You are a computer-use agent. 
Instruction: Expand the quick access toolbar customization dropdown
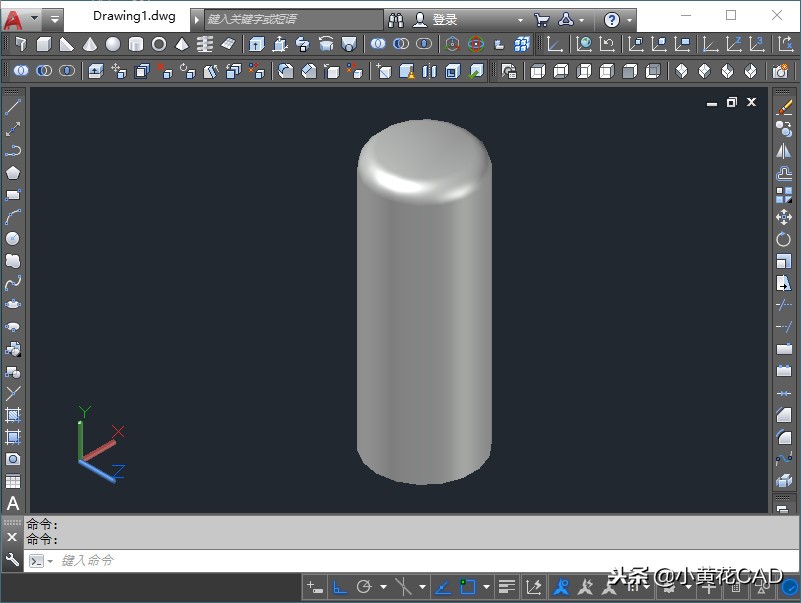click(54, 19)
